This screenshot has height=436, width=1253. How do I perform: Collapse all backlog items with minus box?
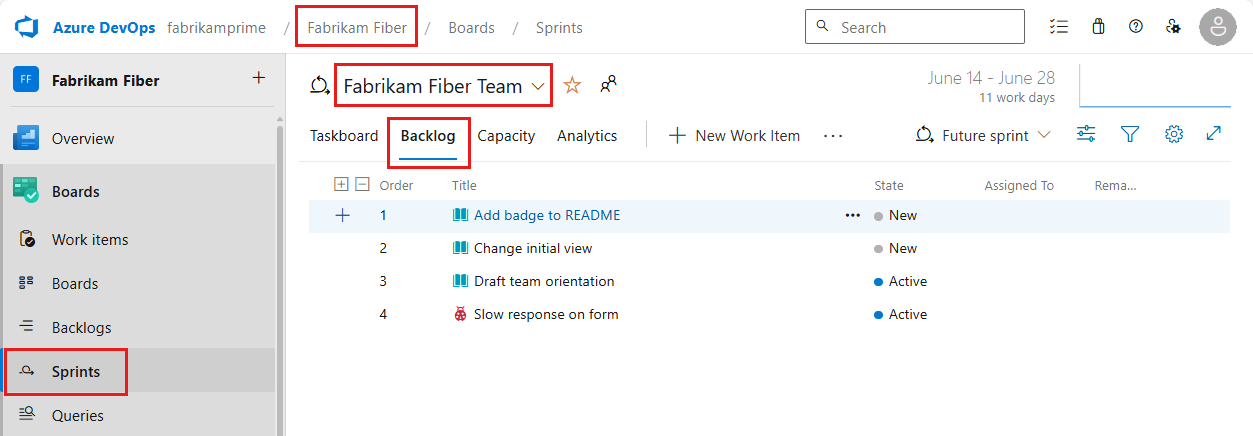362,184
